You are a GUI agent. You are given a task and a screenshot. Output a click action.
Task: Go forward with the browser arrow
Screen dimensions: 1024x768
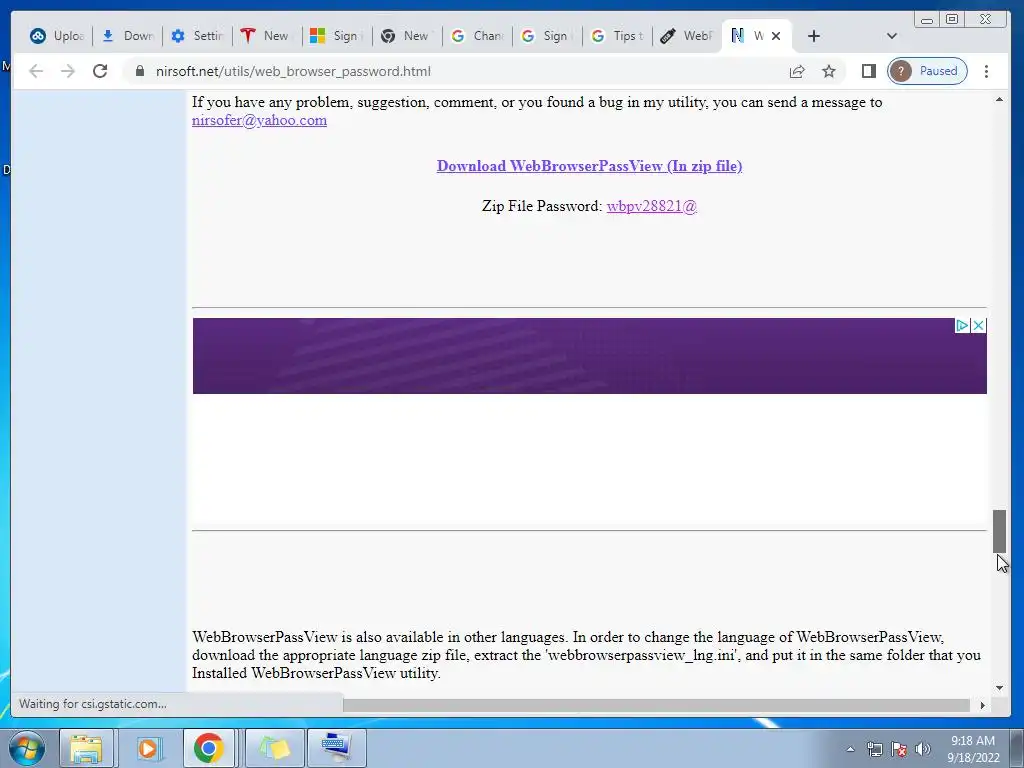coord(68,71)
